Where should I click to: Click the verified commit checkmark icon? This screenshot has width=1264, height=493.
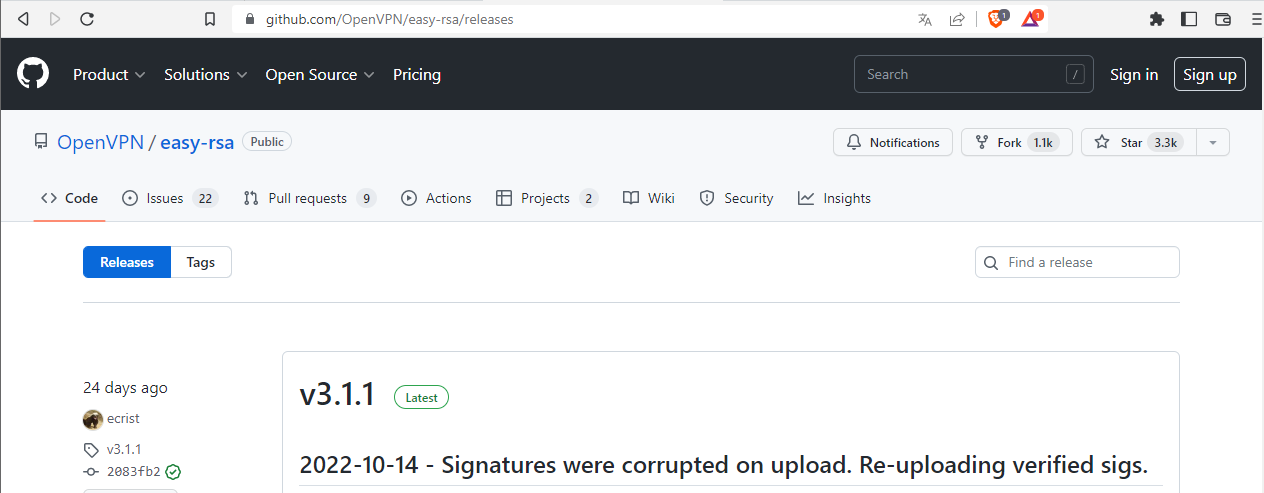tap(173, 471)
